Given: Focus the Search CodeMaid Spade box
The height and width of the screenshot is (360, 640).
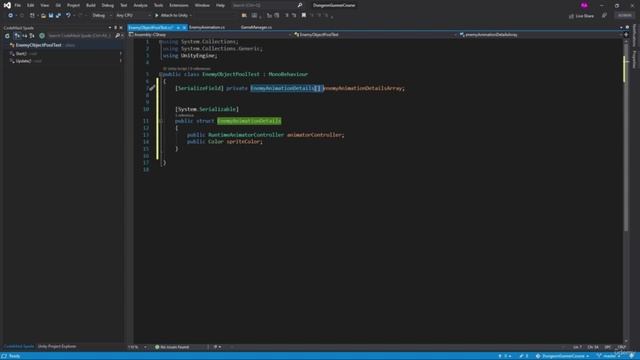Looking at the screenshot, I should pos(79,36).
